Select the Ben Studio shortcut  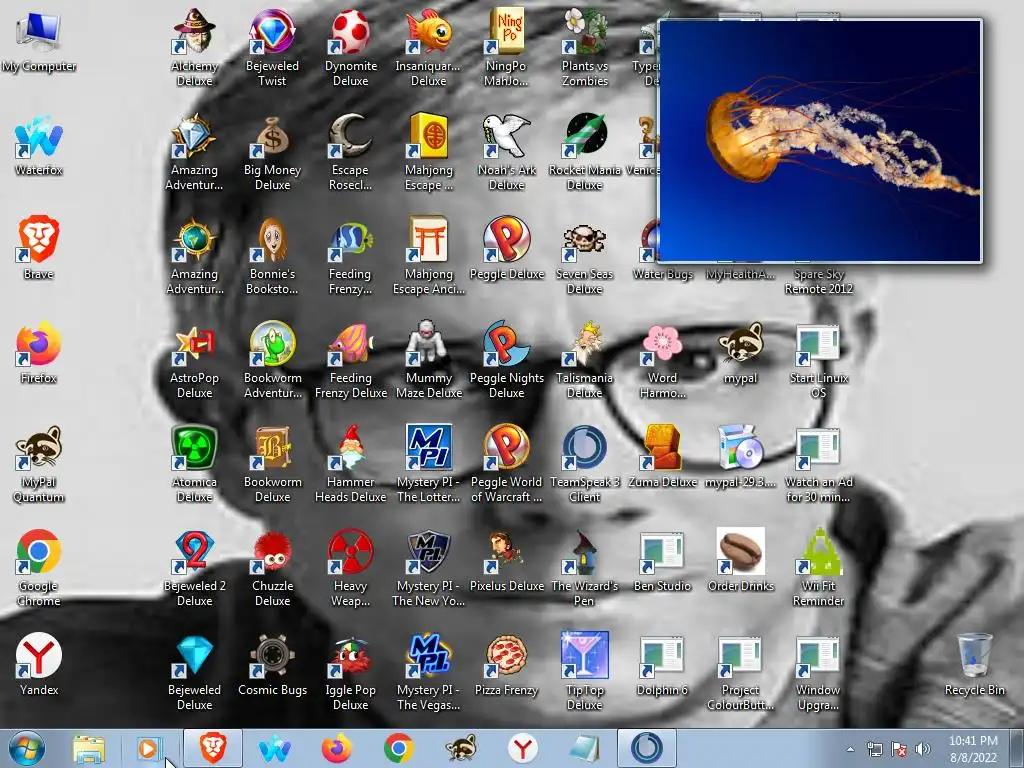pos(662,561)
